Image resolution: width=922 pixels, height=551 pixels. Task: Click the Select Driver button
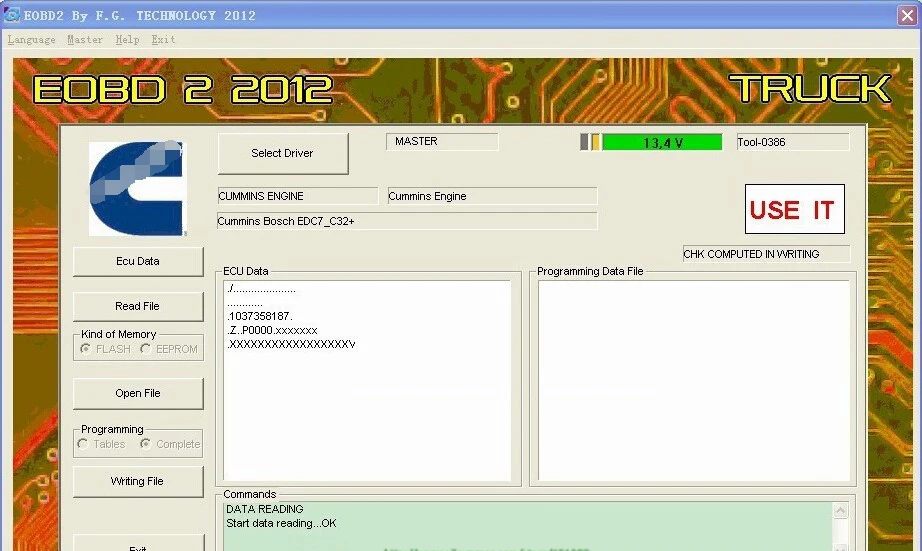(x=283, y=153)
